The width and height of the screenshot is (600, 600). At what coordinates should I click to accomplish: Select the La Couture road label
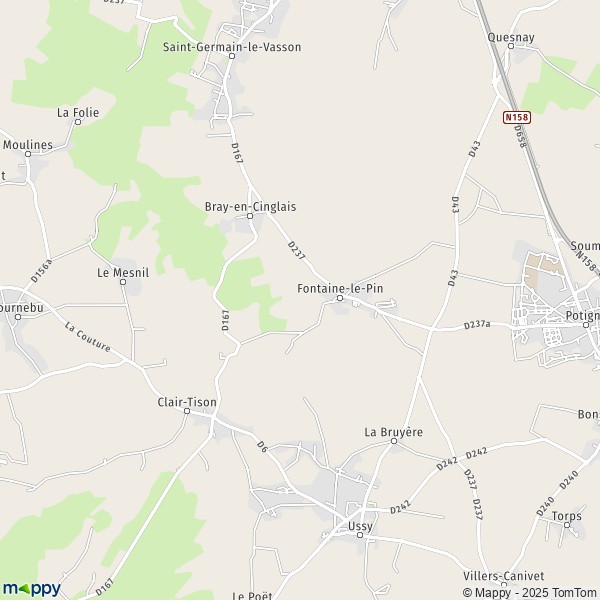point(87,337)
